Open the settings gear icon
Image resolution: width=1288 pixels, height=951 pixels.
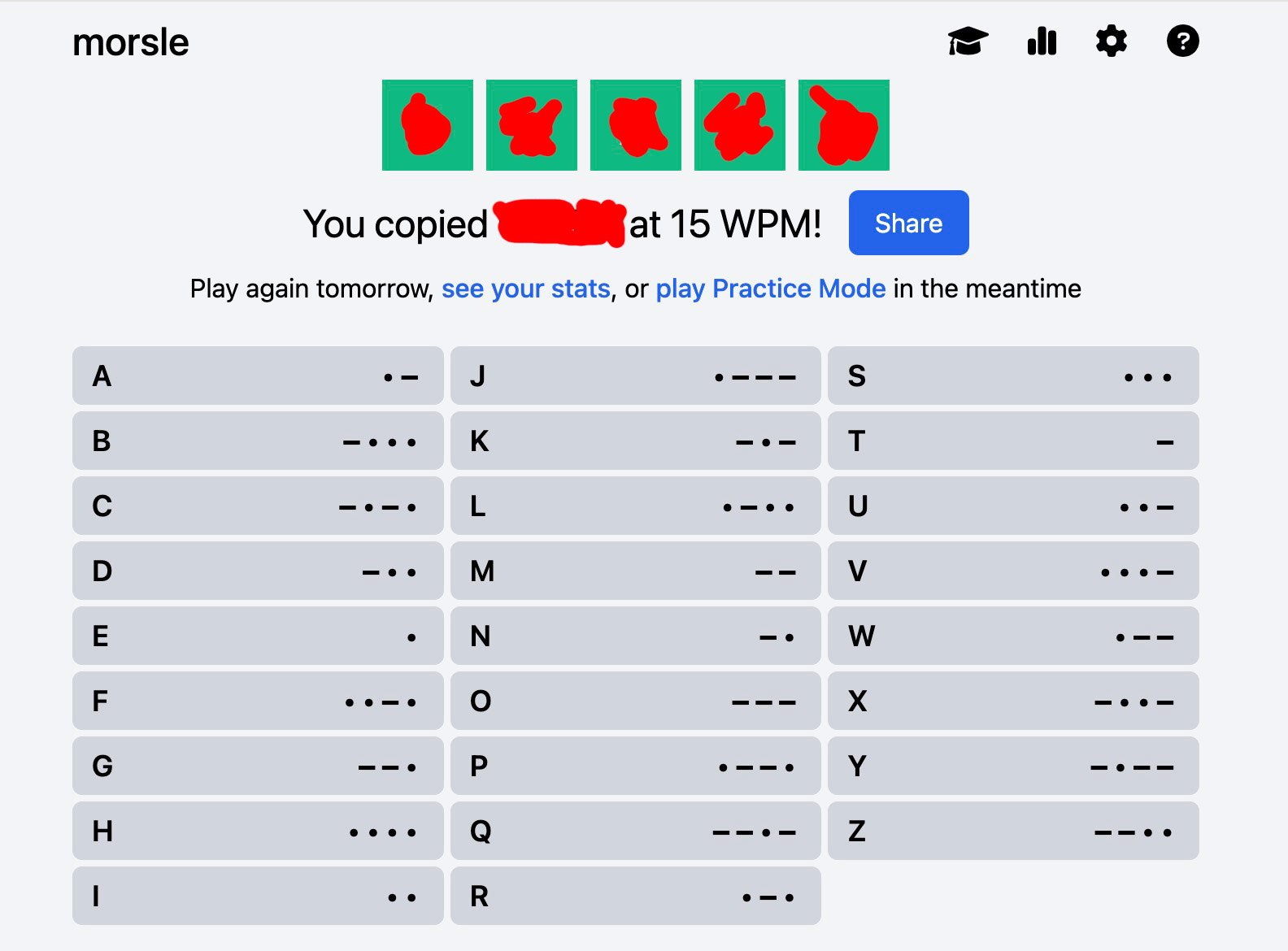[1112, 41]
